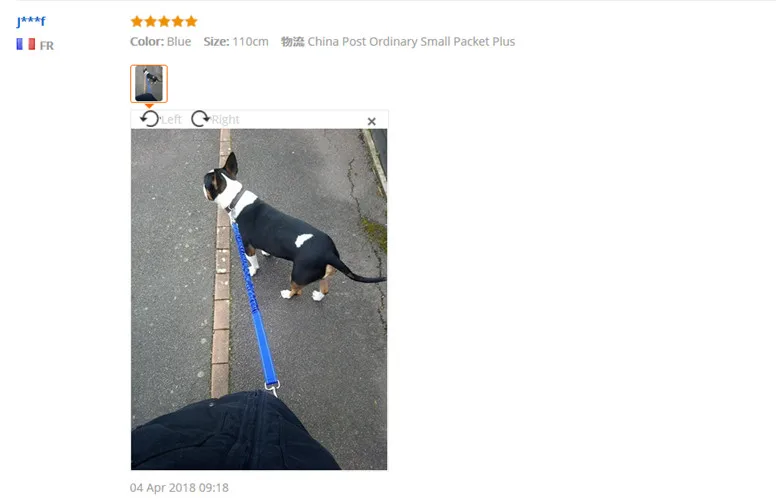The width and height of the screenshot is (776, 500).
Task: Click the French flag icon
Action: click(26, 45)
